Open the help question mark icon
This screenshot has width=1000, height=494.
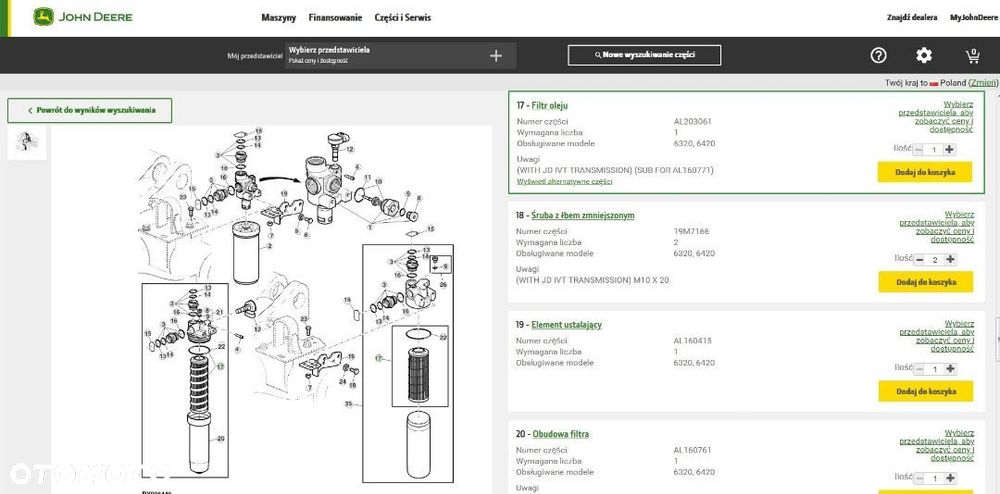click(x=878, y=55)
